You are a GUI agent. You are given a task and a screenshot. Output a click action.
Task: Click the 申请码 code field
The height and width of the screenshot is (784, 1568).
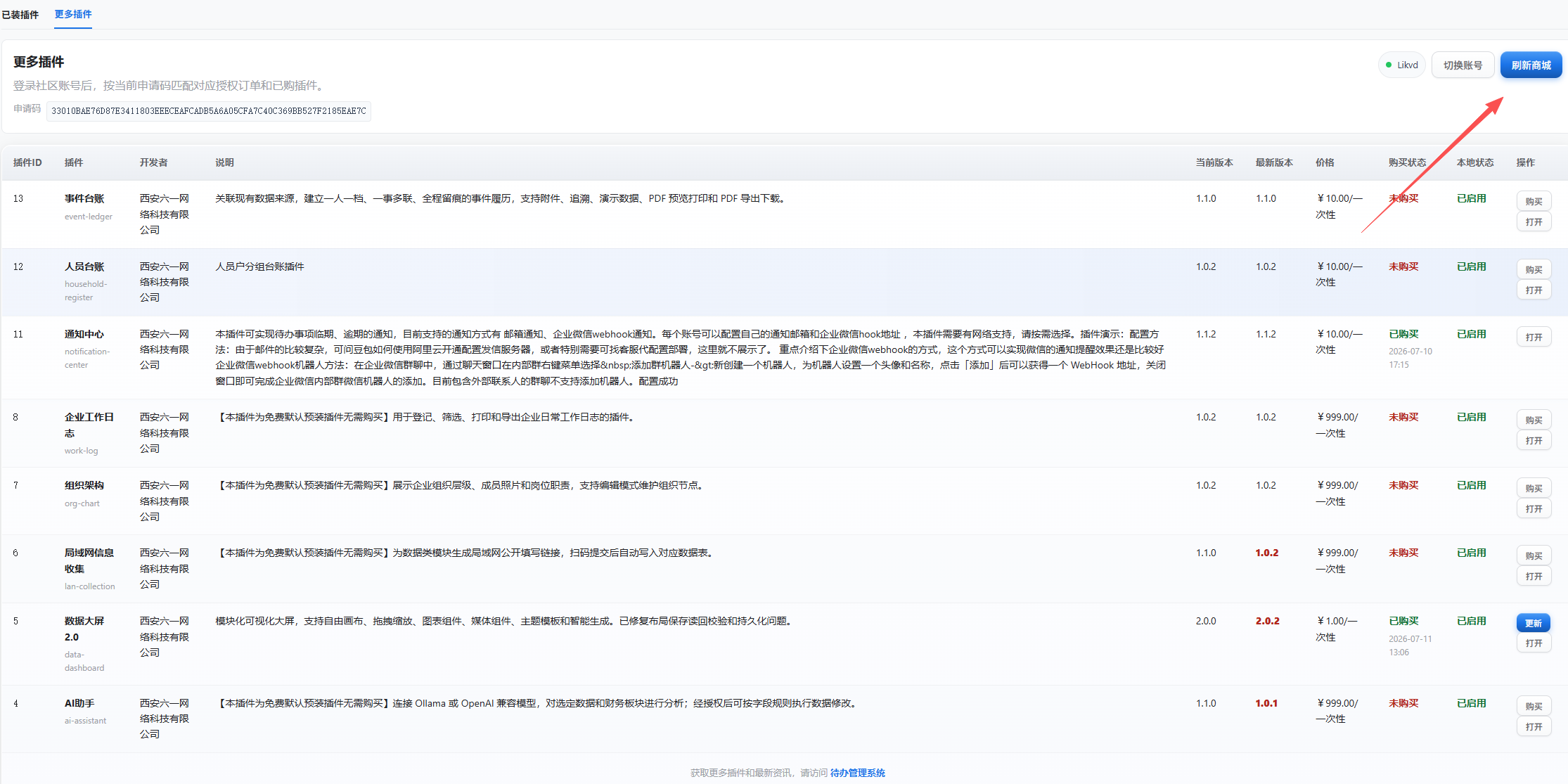pyautogui.click(x=209, y=110)
